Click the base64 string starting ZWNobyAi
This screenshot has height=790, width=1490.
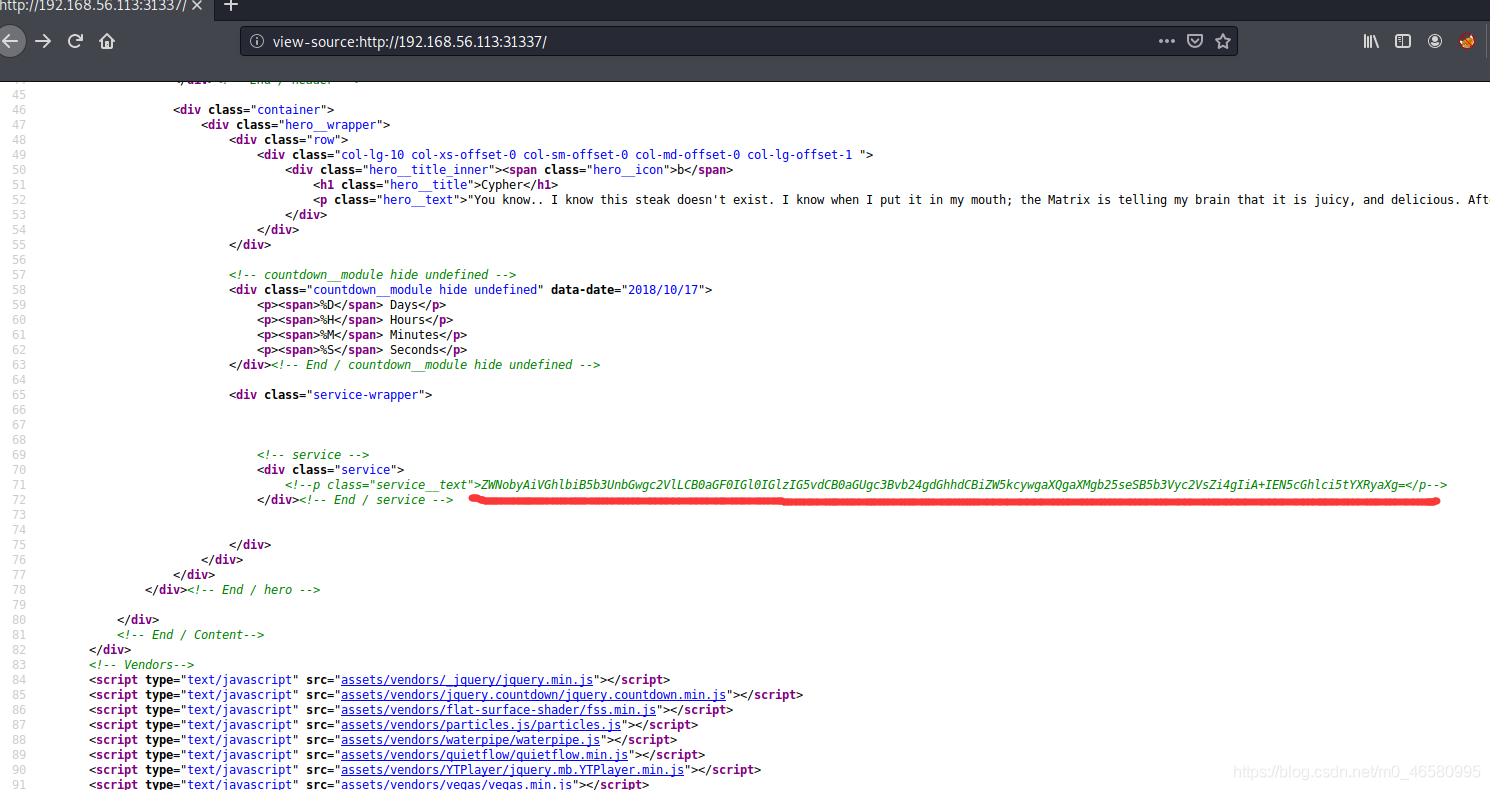pyautogui.click(x=943, y=485)
